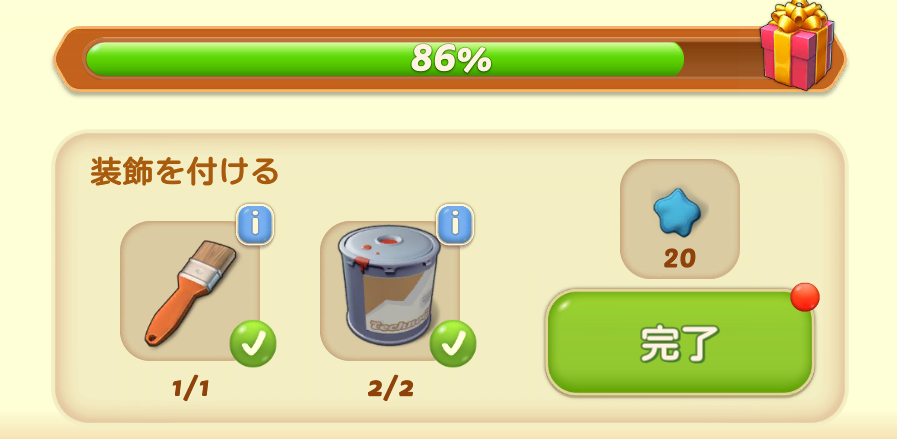
Task: Click the green checkmark on the paintbrush
Action: click(x=253, y=343)
